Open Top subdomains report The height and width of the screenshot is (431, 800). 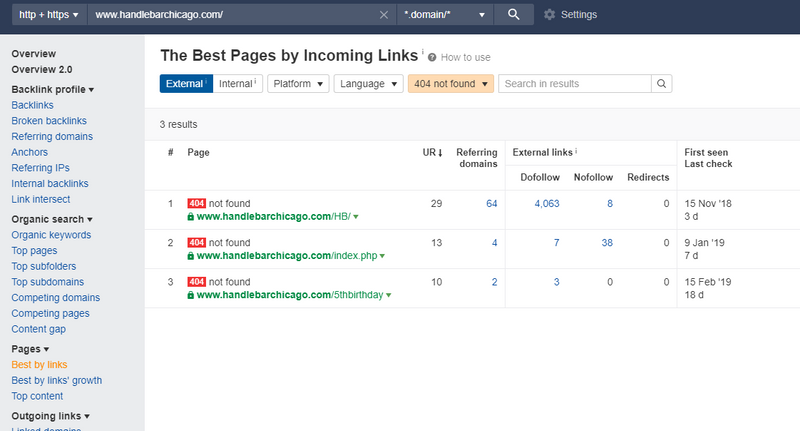[x=47, y=282]
